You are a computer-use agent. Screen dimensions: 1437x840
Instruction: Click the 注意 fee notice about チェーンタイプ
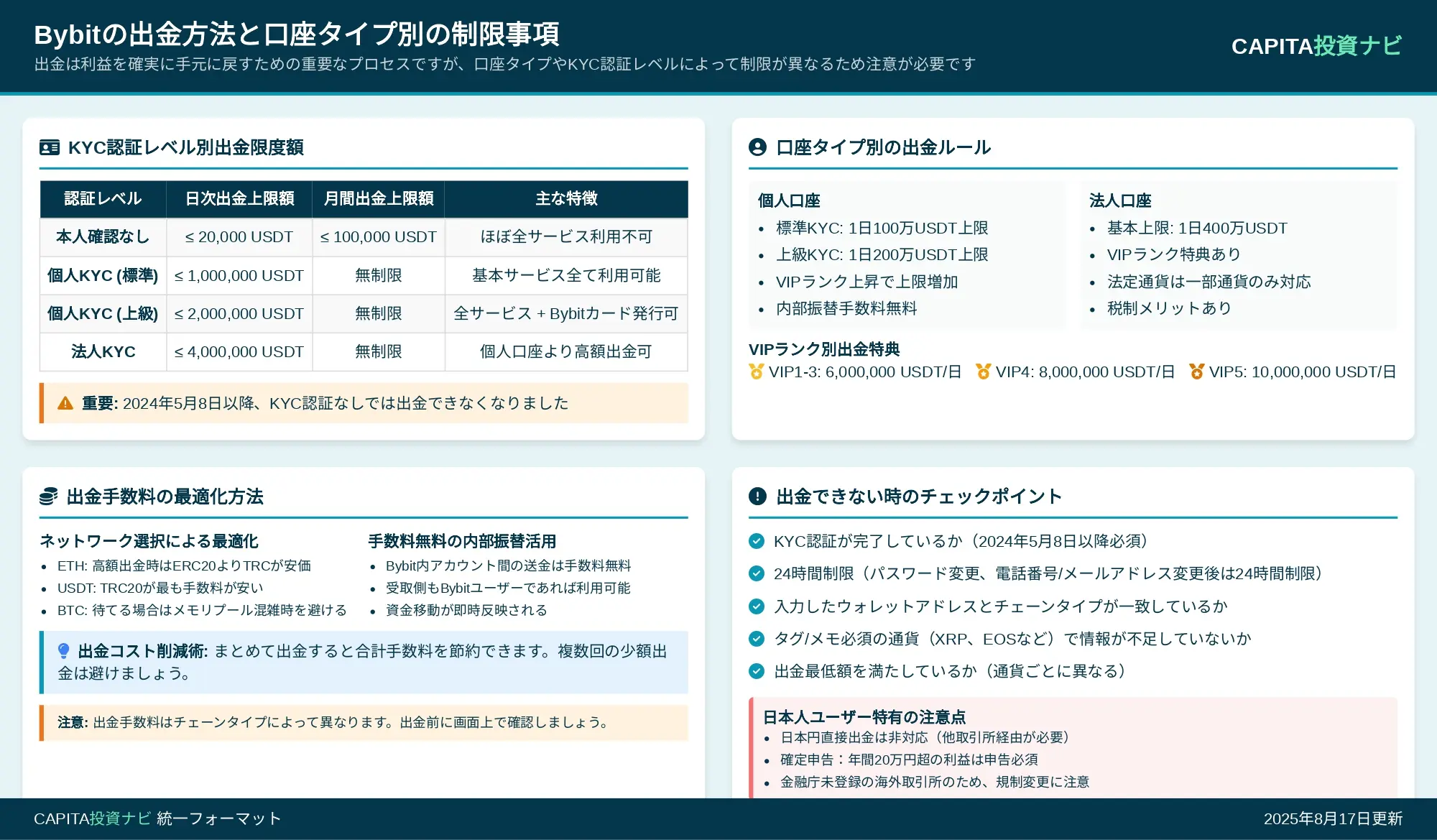364,723
